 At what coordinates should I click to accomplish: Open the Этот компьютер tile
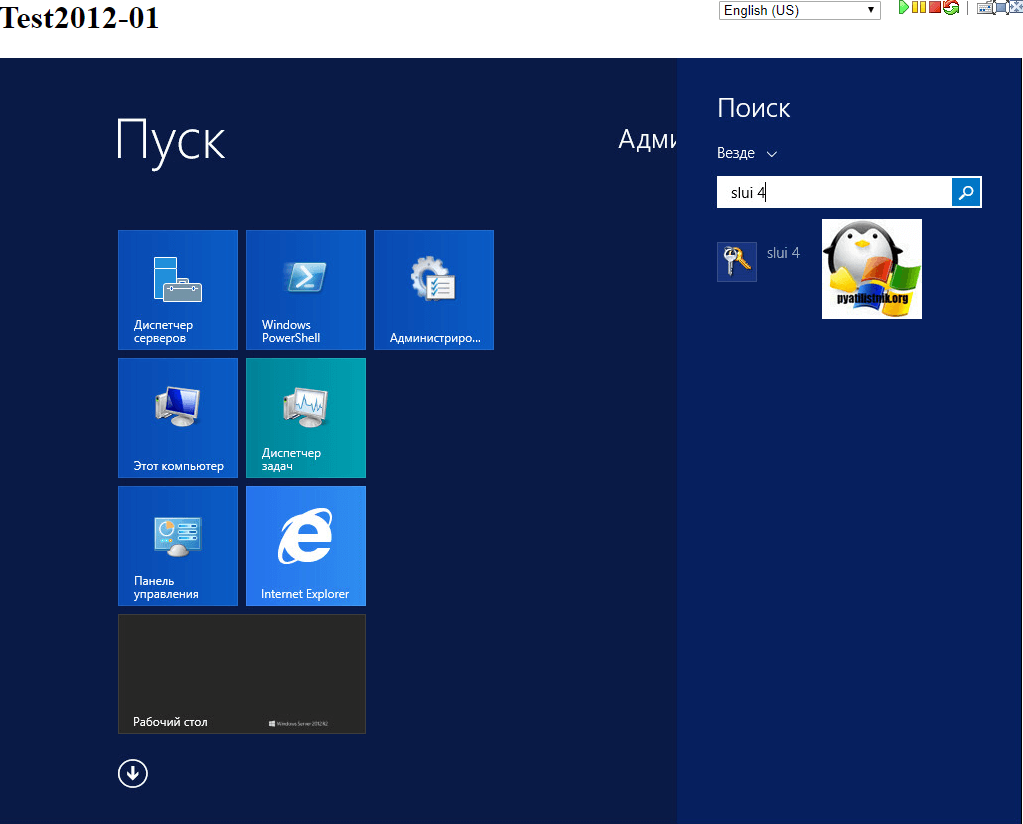coord(178,418)
